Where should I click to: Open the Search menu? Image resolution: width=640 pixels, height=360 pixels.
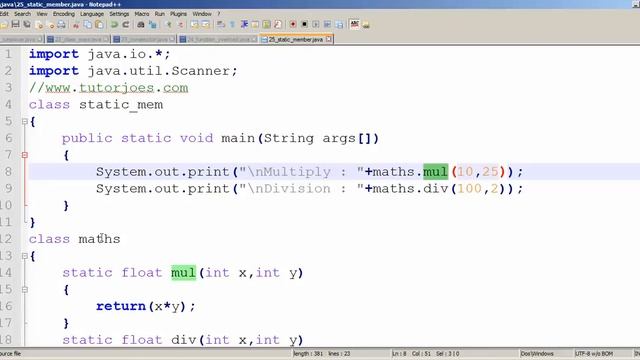22,14
